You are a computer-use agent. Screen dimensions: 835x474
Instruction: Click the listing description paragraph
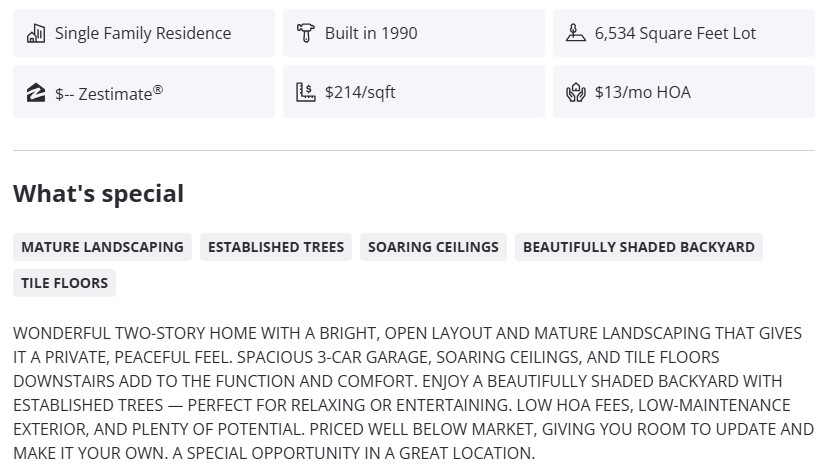click(413, 393)
